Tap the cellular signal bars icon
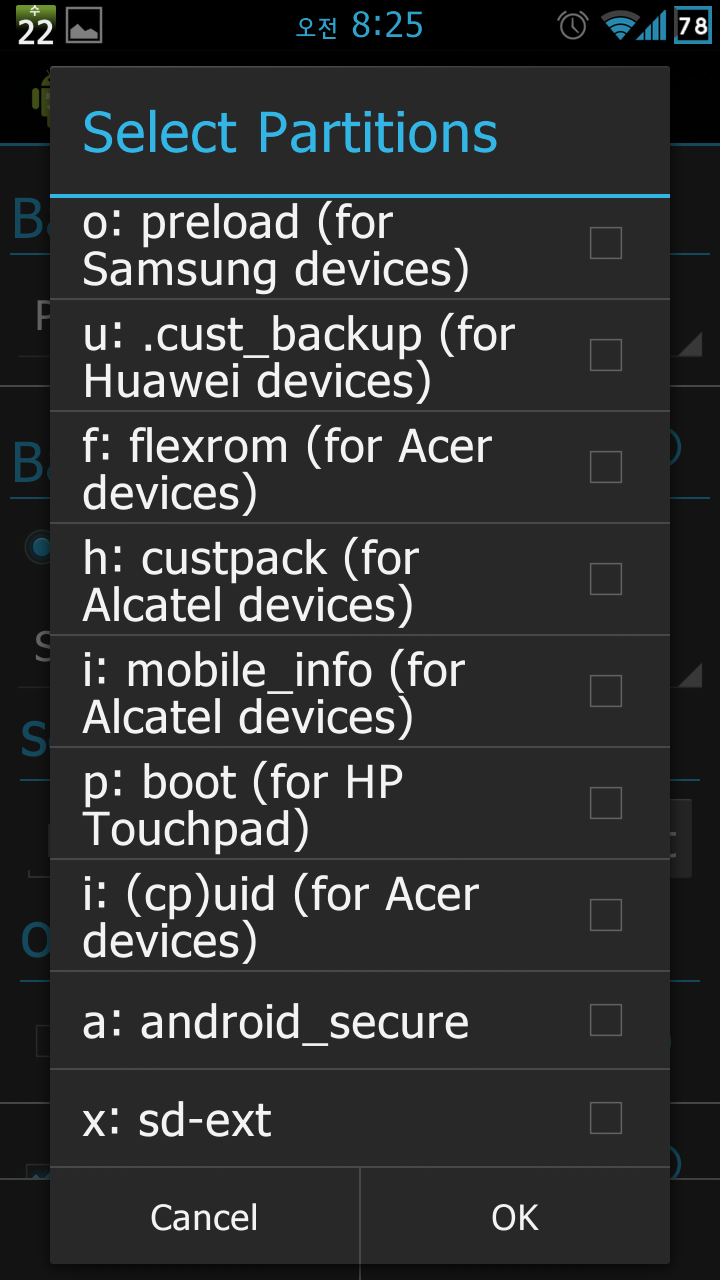The width and height of the screenshot is (720, 1280). click(x=654, y=25)
